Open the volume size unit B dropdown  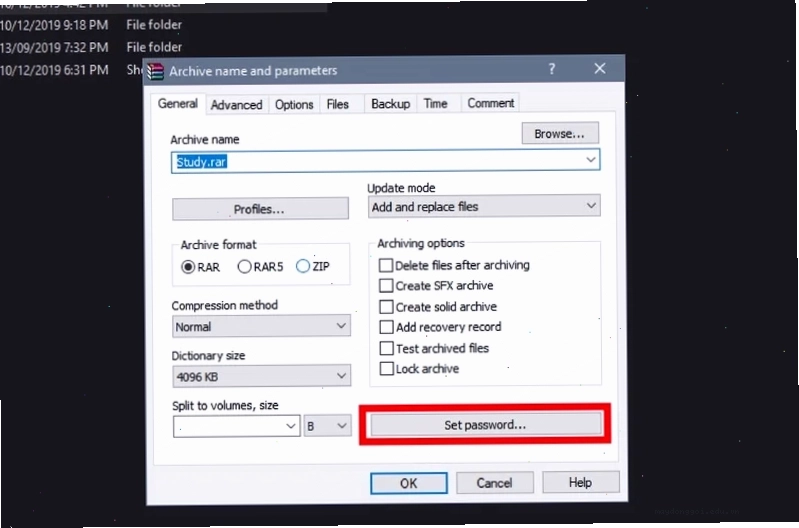point(327,426)
